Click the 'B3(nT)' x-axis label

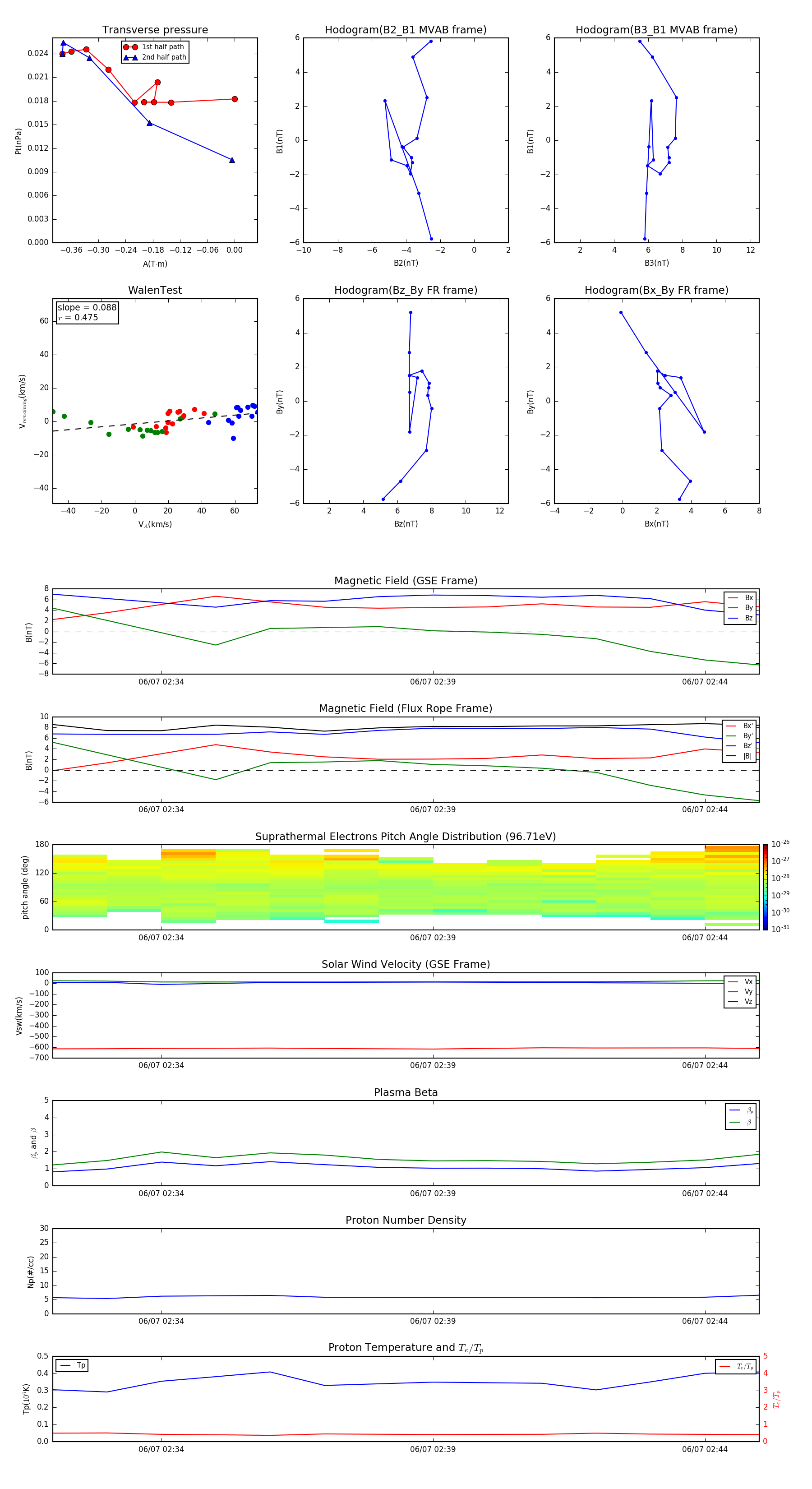pos(656,263)
